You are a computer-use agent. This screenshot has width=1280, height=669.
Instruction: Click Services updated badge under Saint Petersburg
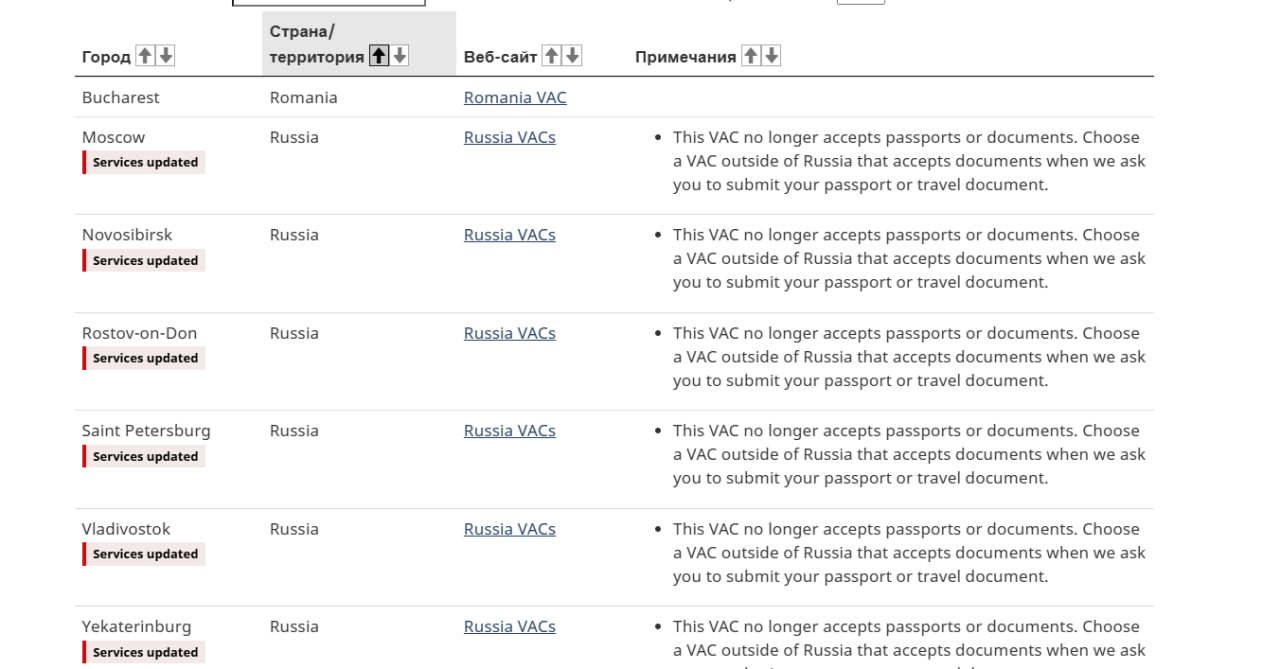click(x=145, y=457)
